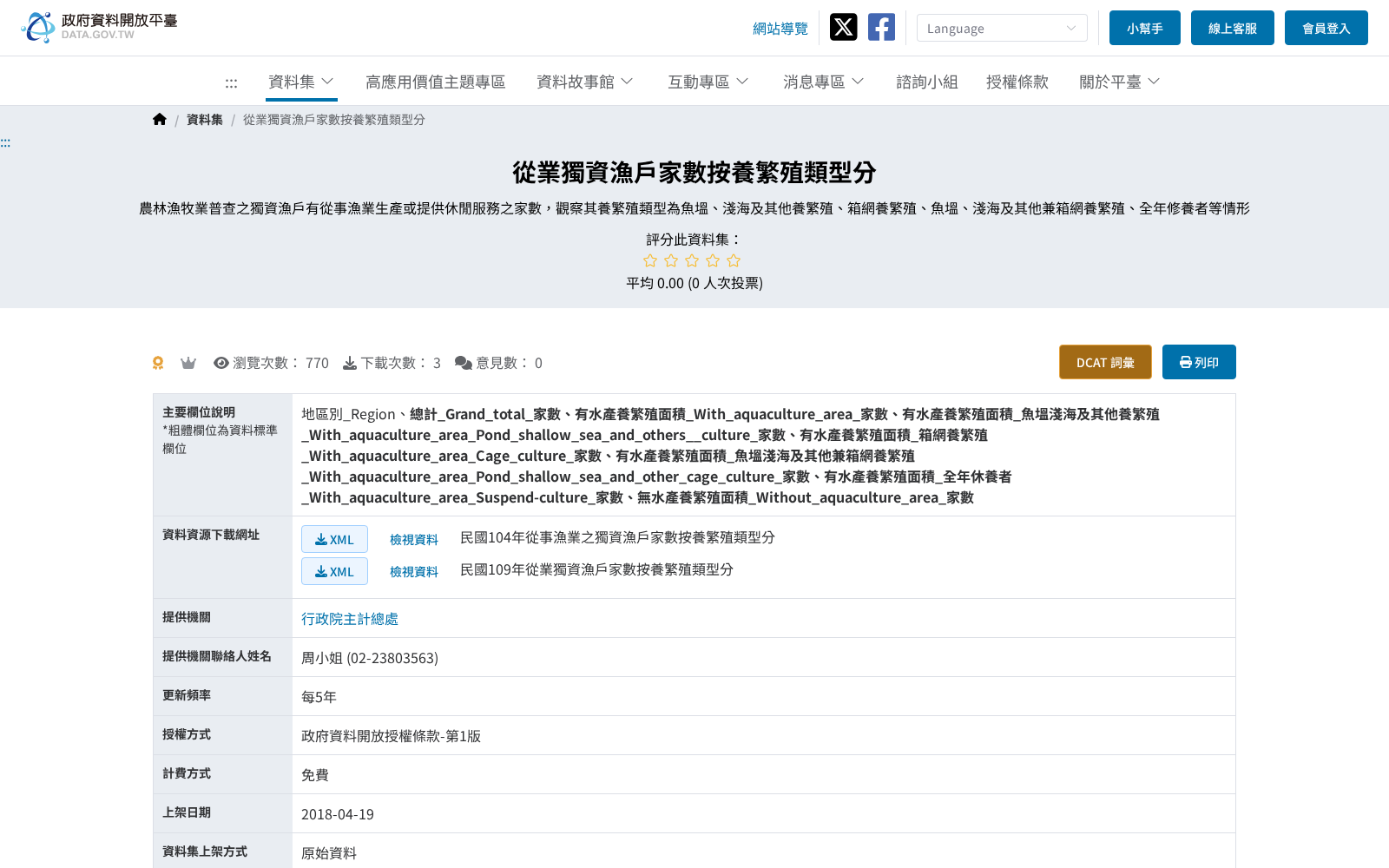Click the 免費 fee value

[315, 775]
